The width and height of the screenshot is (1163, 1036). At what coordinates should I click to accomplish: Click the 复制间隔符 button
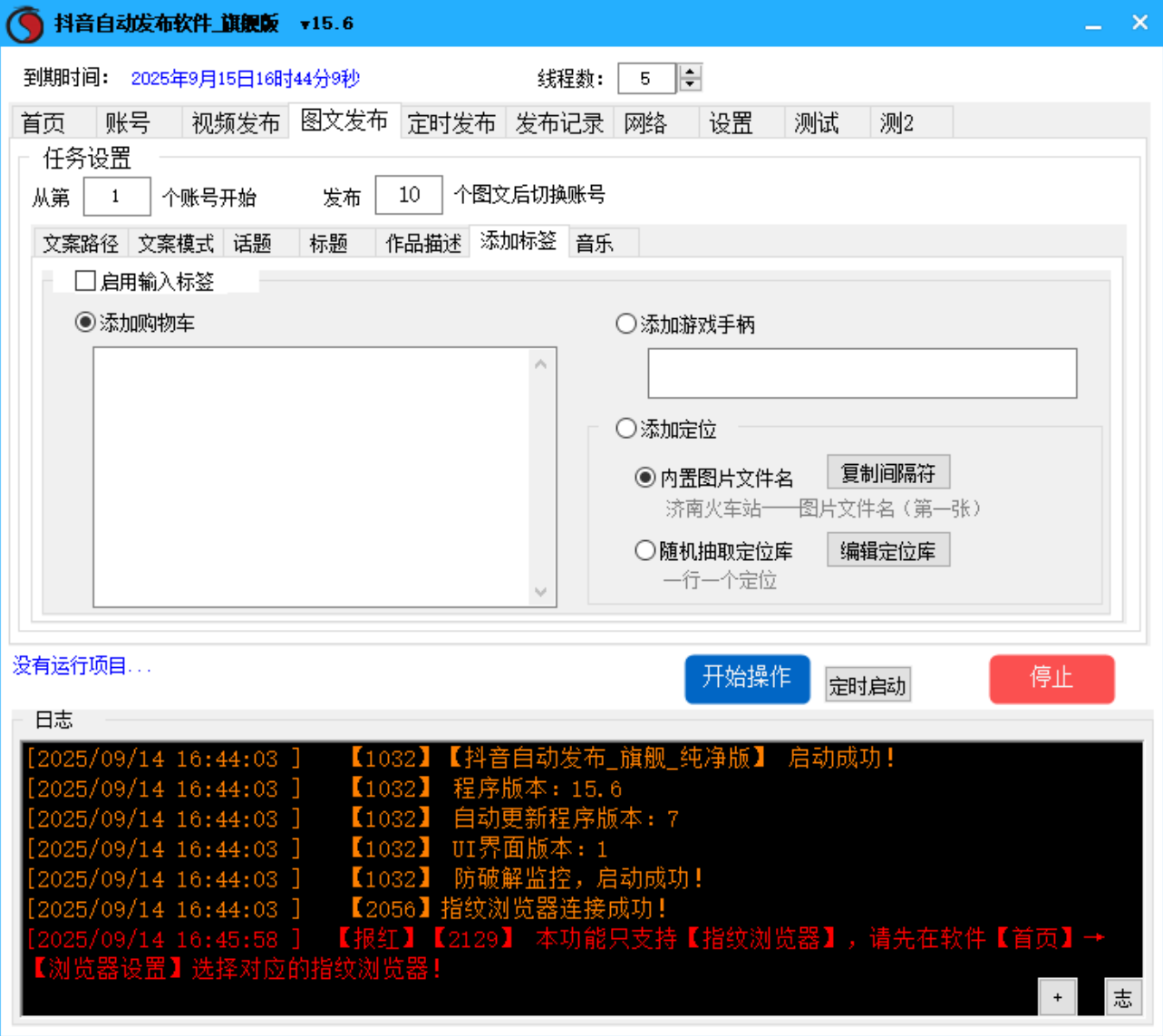(887, 472)
